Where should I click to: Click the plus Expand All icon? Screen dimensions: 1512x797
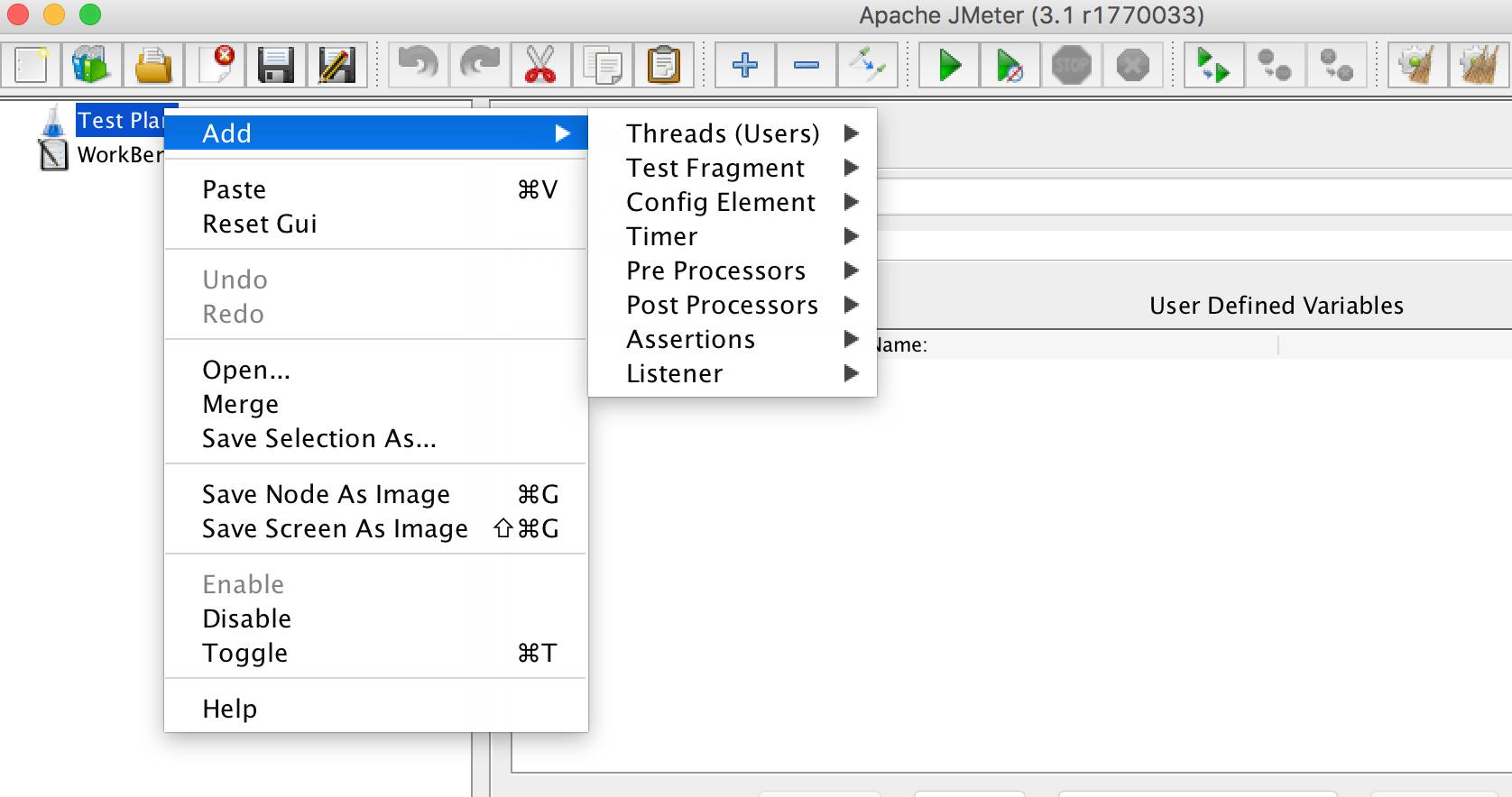[x=745, y=65]
